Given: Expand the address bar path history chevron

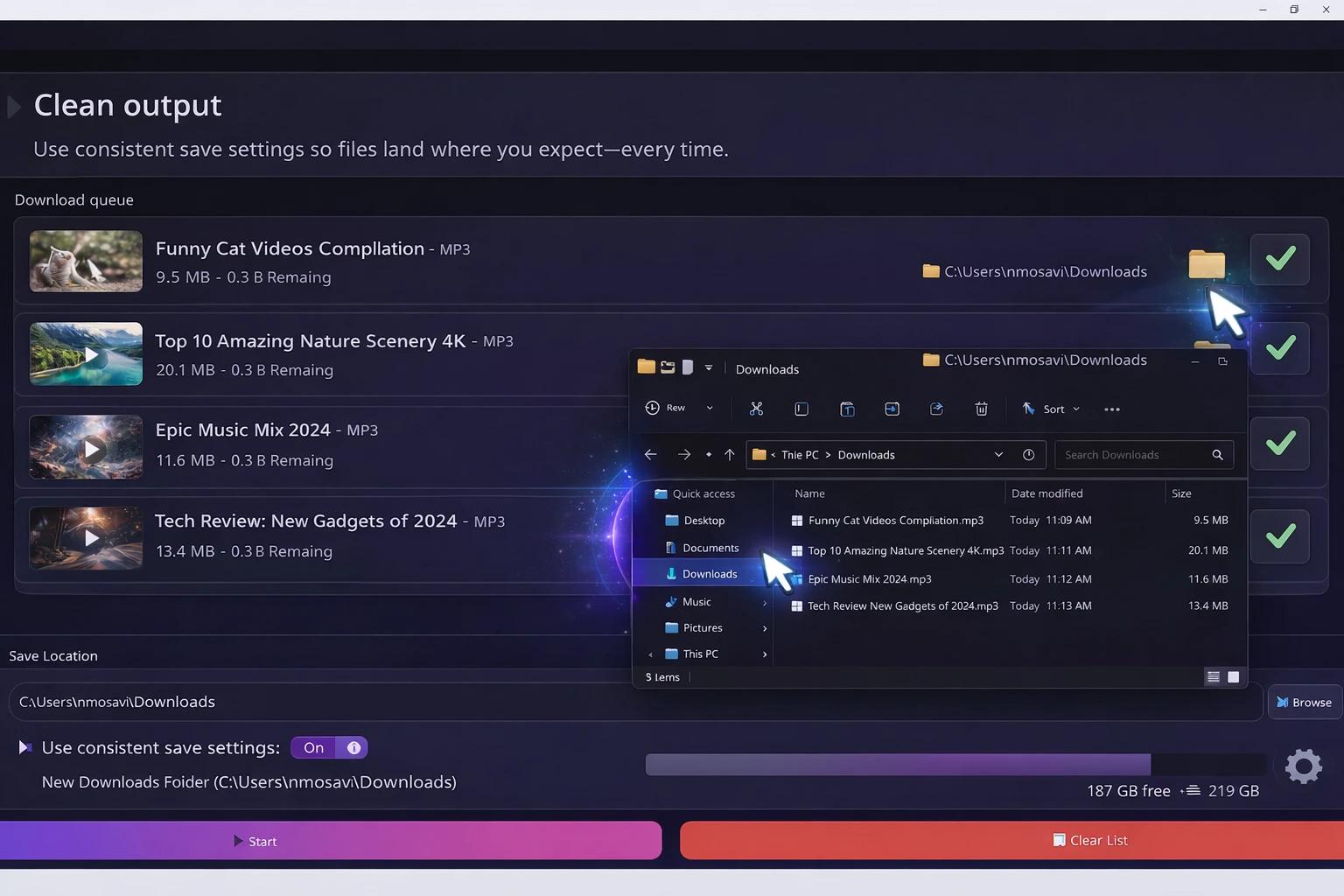Looking at the screenshot, I should pyautogui.click(x=998, y=455).
